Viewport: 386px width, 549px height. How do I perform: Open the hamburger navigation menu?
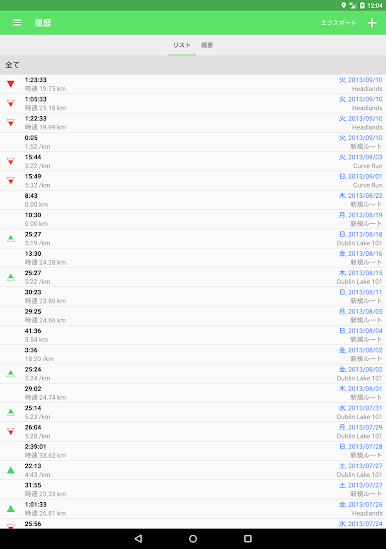[x=17, y=23]
